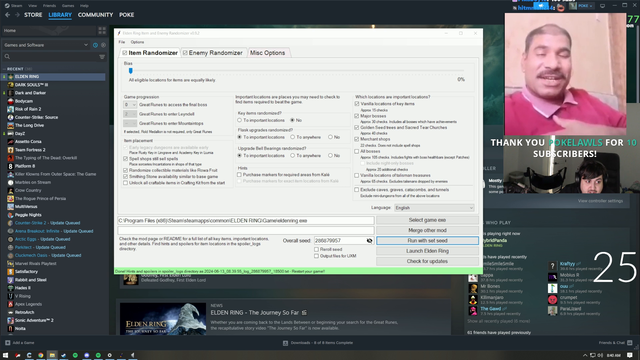This screenshot has width=640, height=360.
Task: Click the Dark Souls III game icon
Action: [11, 85]
